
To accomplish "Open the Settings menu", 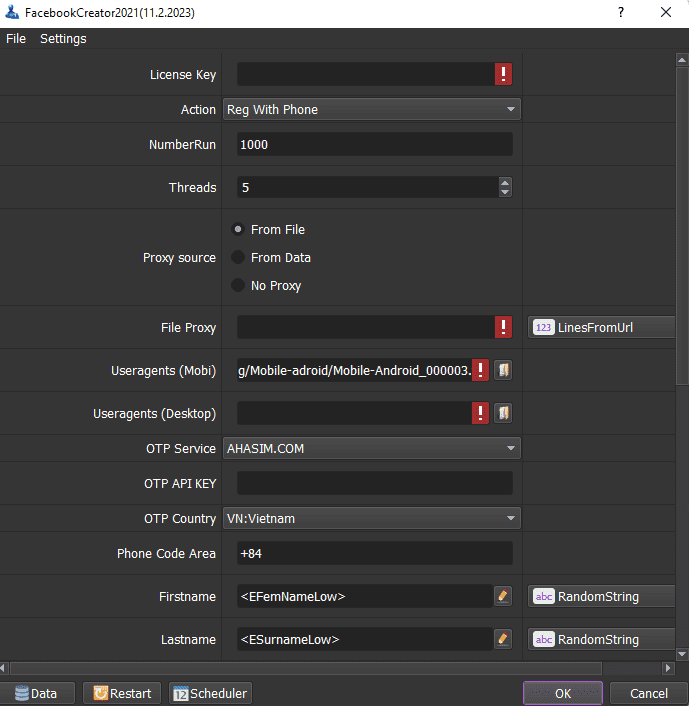I will (63, 39).
